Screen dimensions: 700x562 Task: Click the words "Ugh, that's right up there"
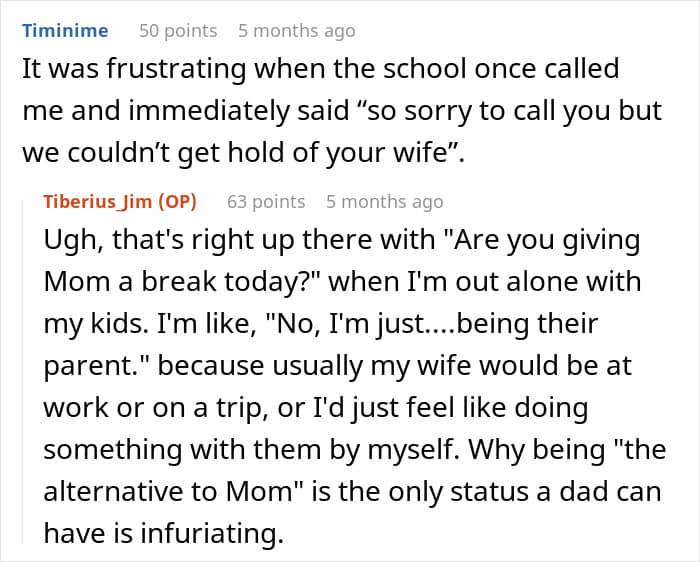pyautogui.click(x=239, y=240)
